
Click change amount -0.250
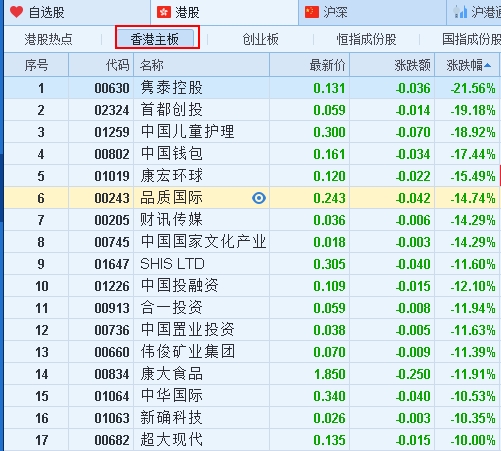[x=413, y=374]
